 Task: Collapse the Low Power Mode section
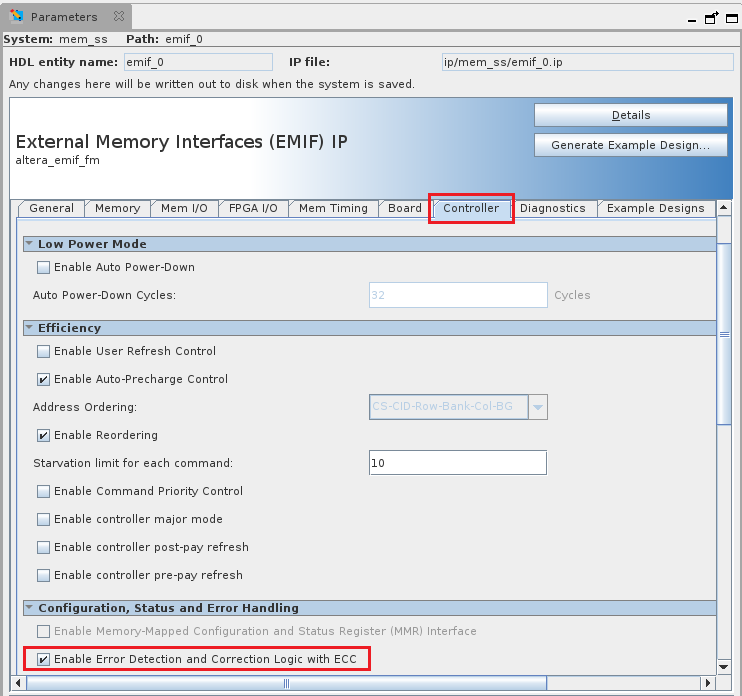[30, 244]
